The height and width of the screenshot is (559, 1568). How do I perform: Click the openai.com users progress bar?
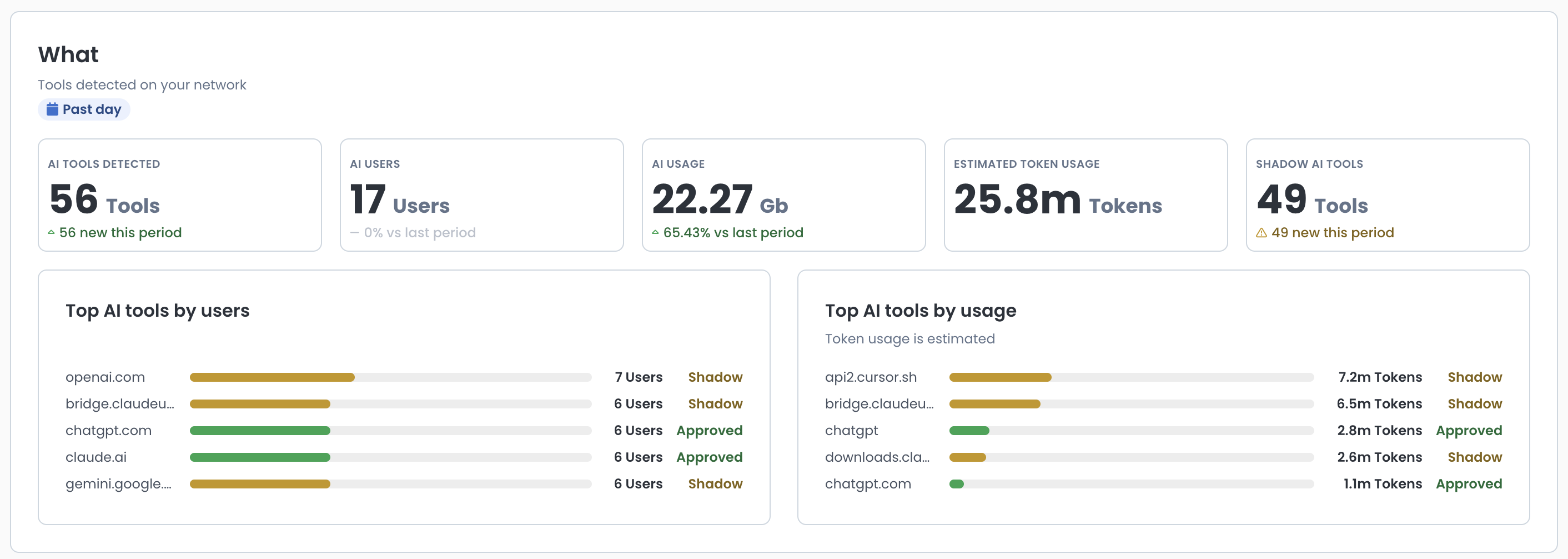click(391, 377)
